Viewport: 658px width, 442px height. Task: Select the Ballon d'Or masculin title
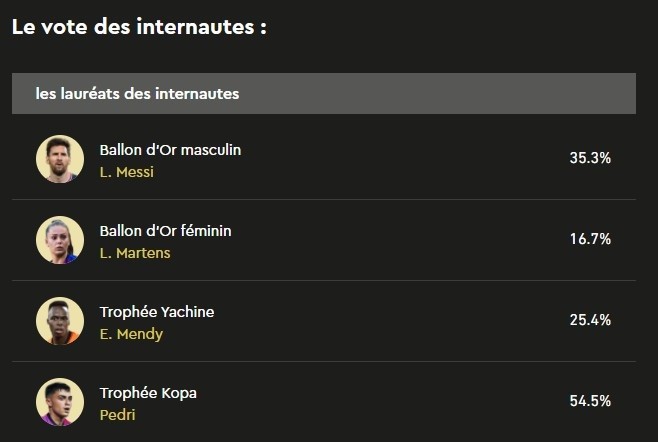click(x=170, y=150)
